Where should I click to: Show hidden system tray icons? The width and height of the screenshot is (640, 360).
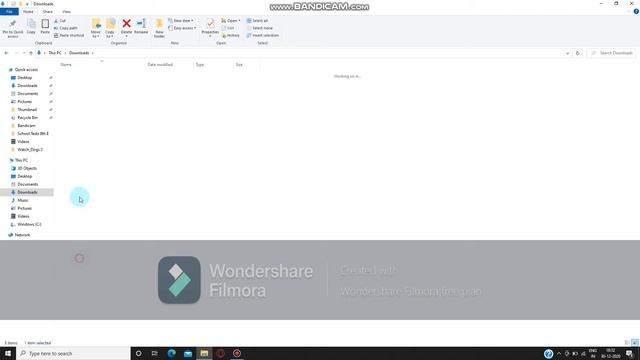tap(559, 353)
